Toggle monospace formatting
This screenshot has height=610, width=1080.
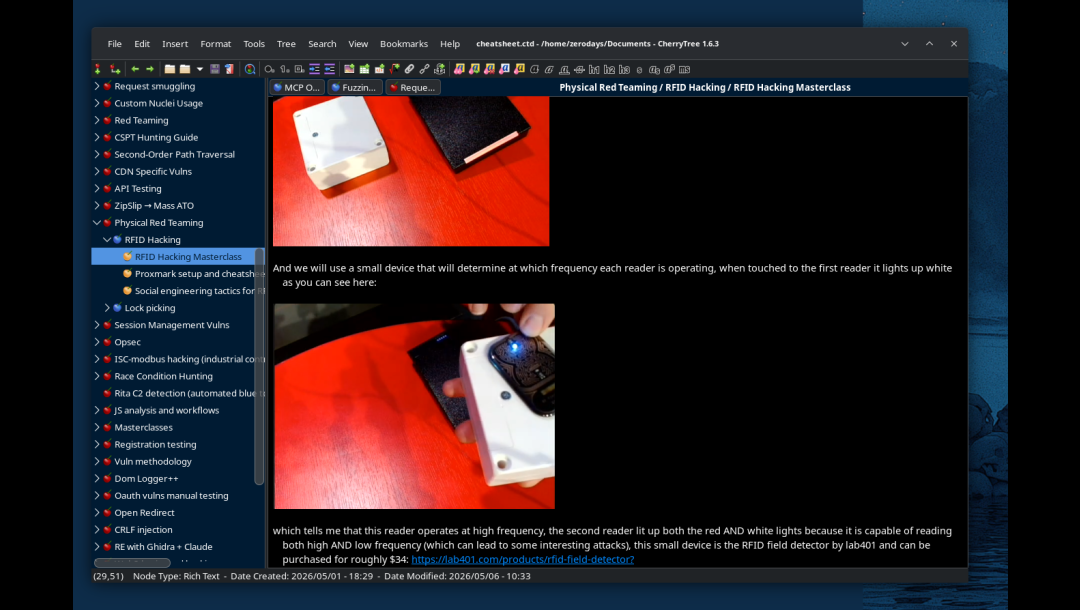[x=685, y=69]
